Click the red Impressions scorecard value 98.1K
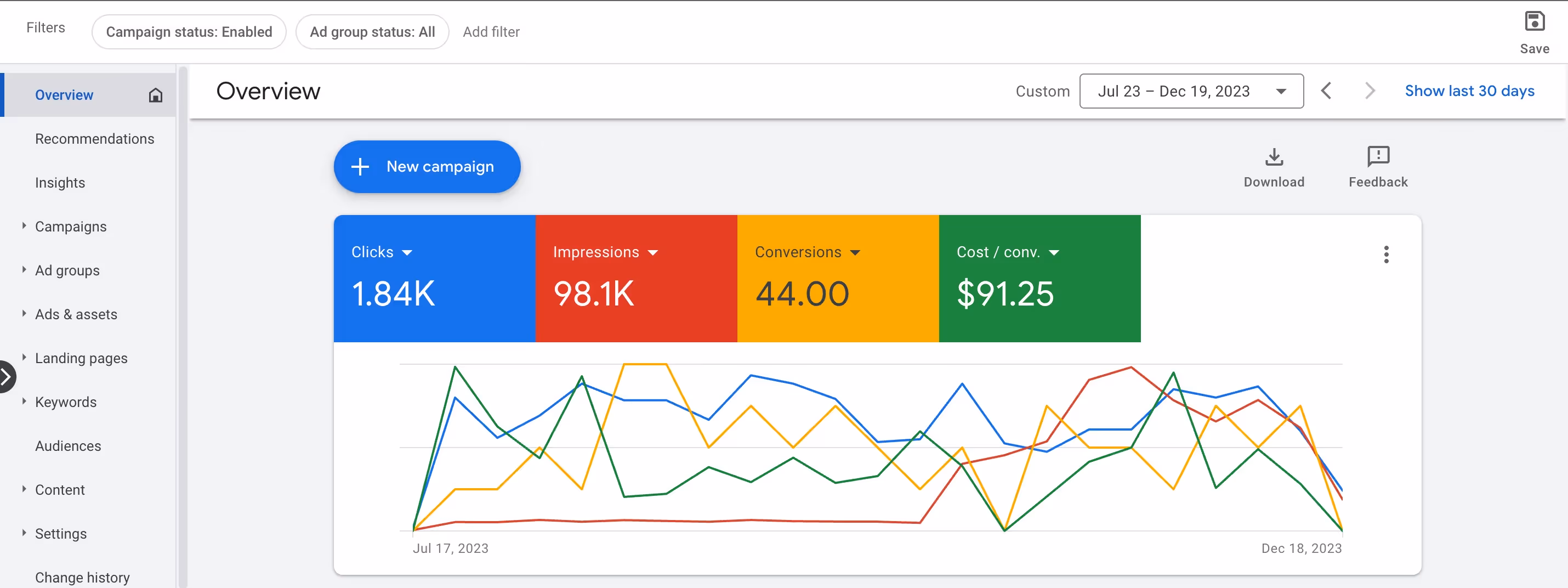This screenshot has width=1568, height=588. (x=593, y=293)
